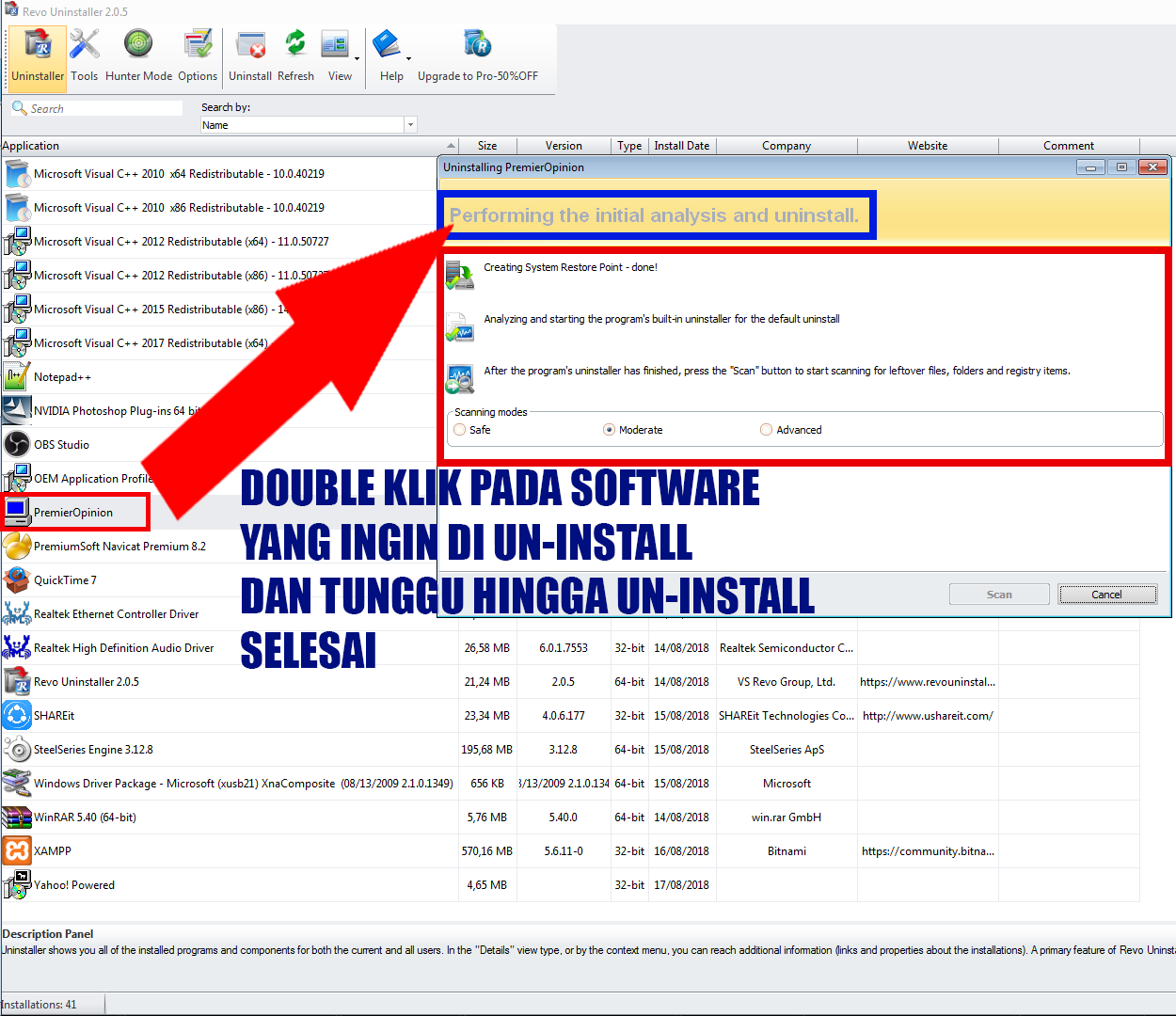Select OEM Application Profile row

pos(219,479)
